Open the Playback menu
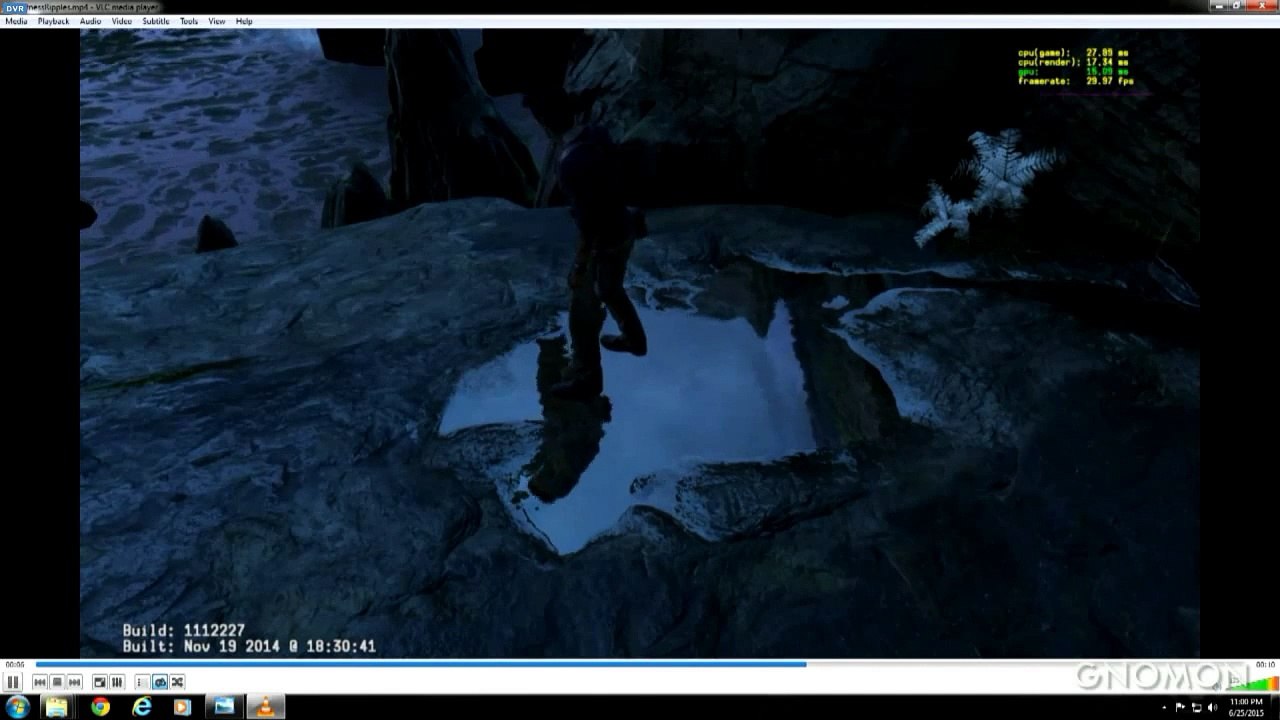Viewport: 1280px width, 720px height. click(x=53, y=21)
